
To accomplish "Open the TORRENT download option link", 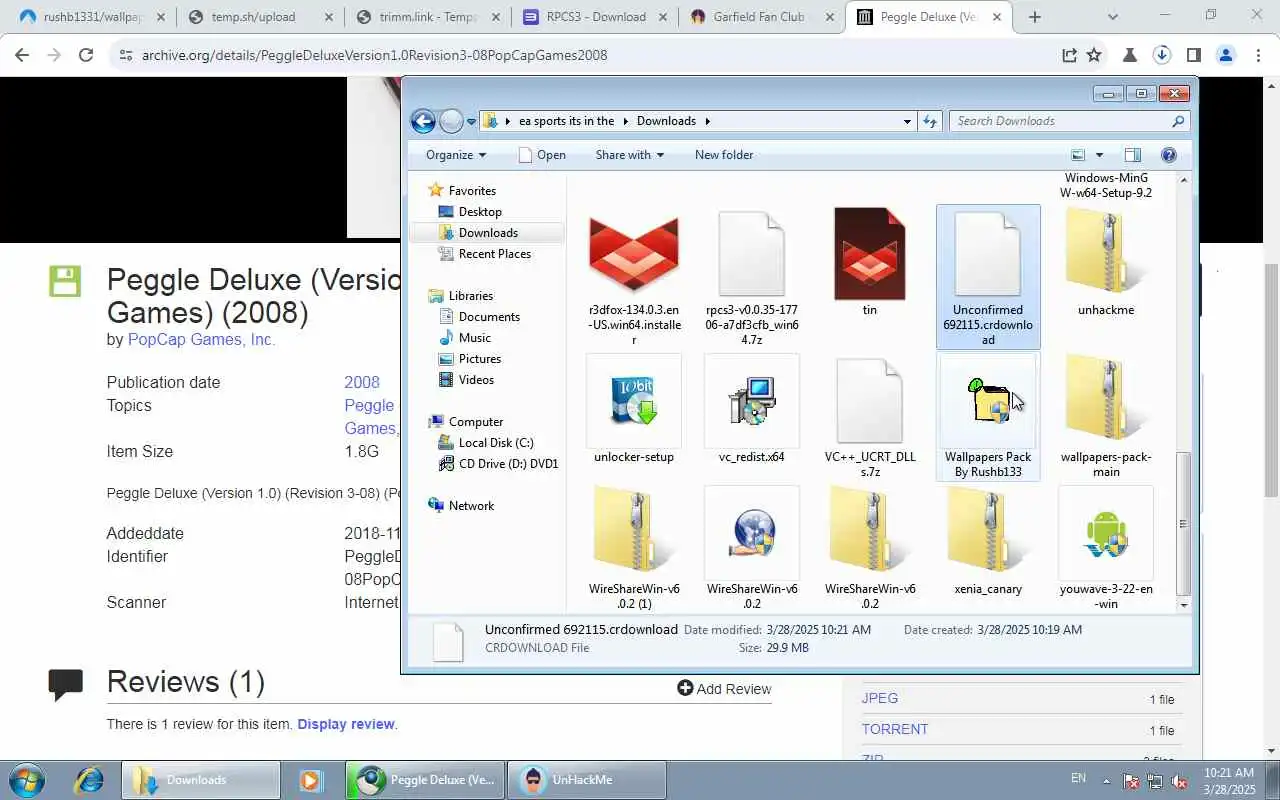I will (895, 729).
